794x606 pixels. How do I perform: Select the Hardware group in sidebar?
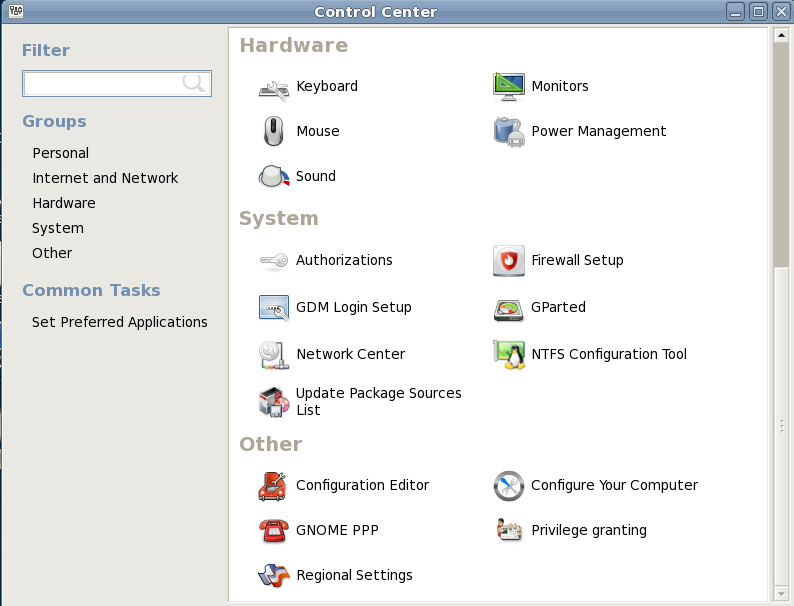pyautogui.click(x=64, y=203)
